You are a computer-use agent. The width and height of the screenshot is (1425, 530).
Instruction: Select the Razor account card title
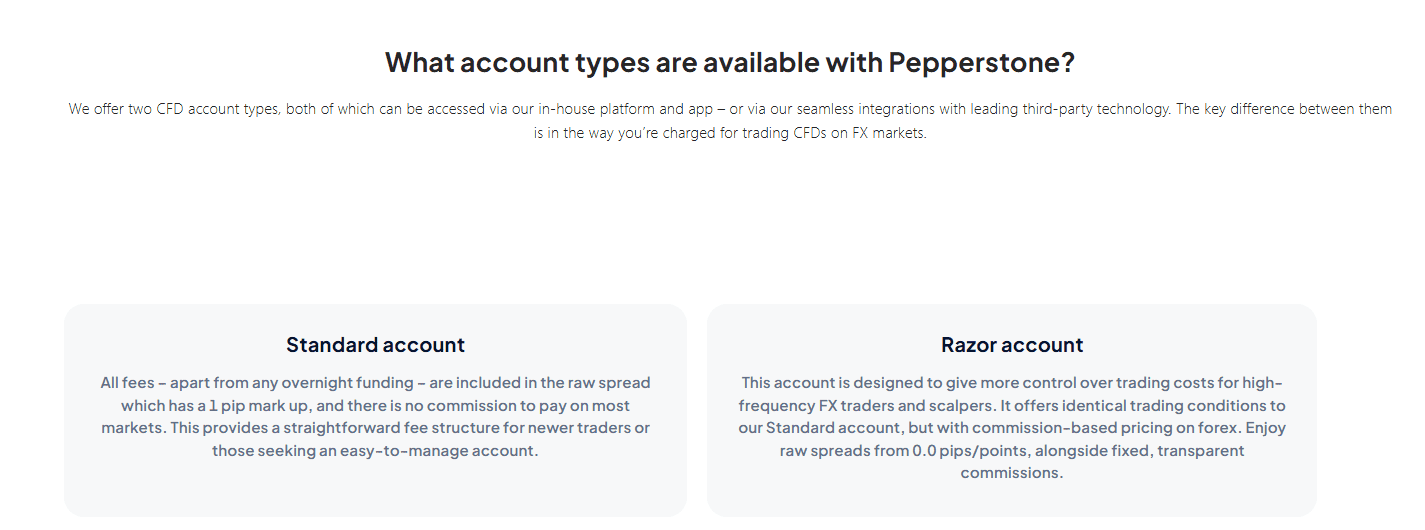[x=1012, y=345]
